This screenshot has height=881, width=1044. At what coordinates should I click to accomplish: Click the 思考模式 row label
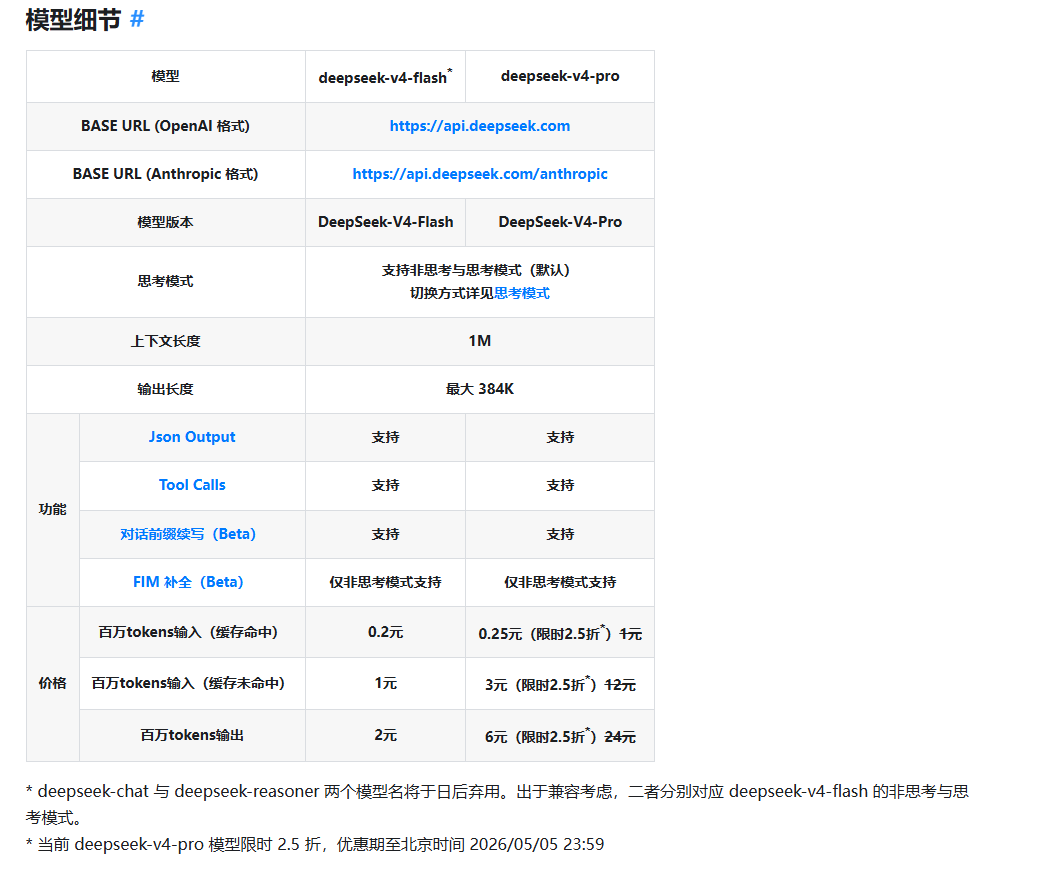[165, 282]
